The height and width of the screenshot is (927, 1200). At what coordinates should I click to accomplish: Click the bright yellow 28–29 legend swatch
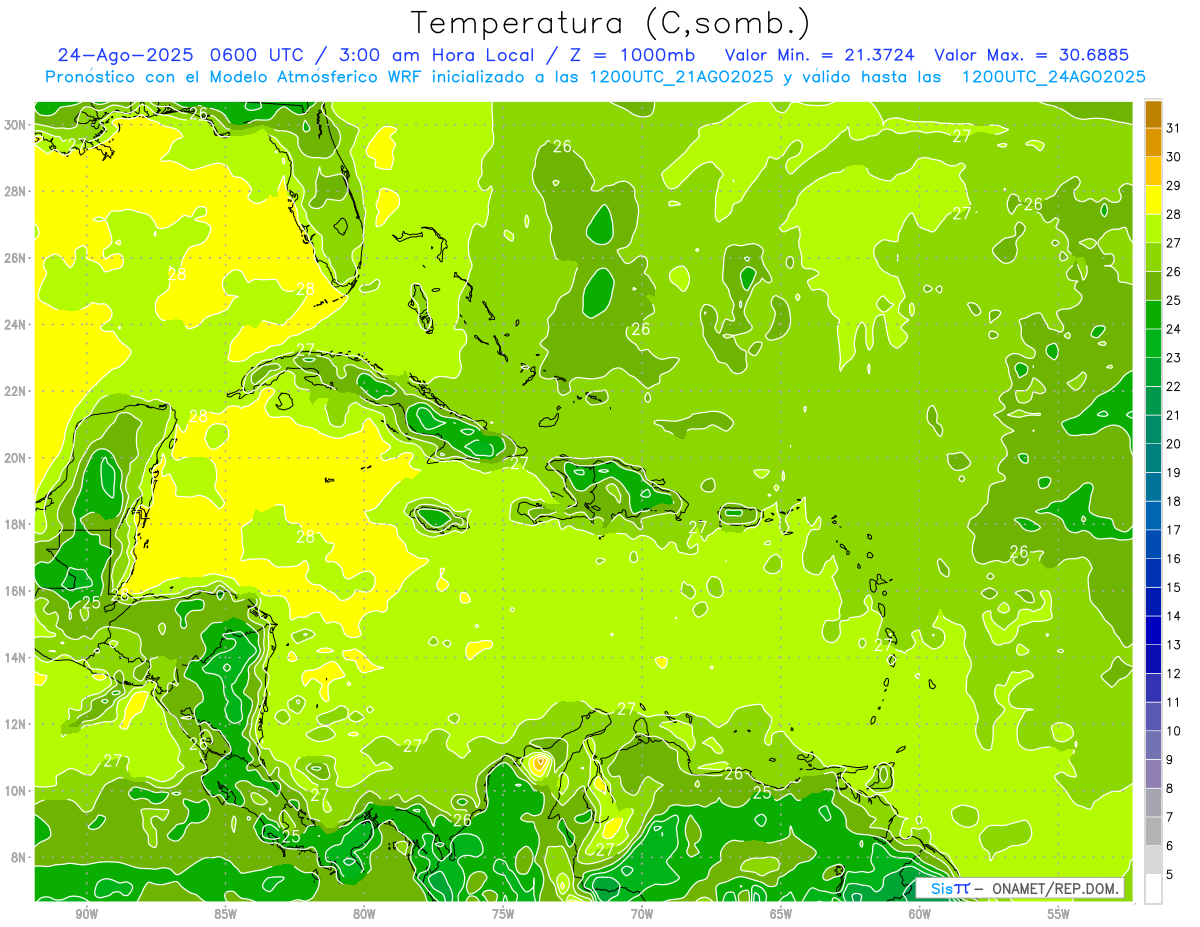point(1153,200)
